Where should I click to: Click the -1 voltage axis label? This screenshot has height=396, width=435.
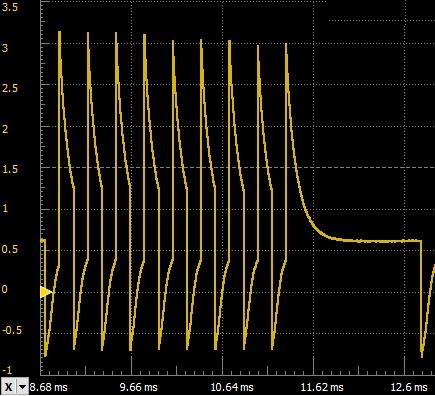7,370
